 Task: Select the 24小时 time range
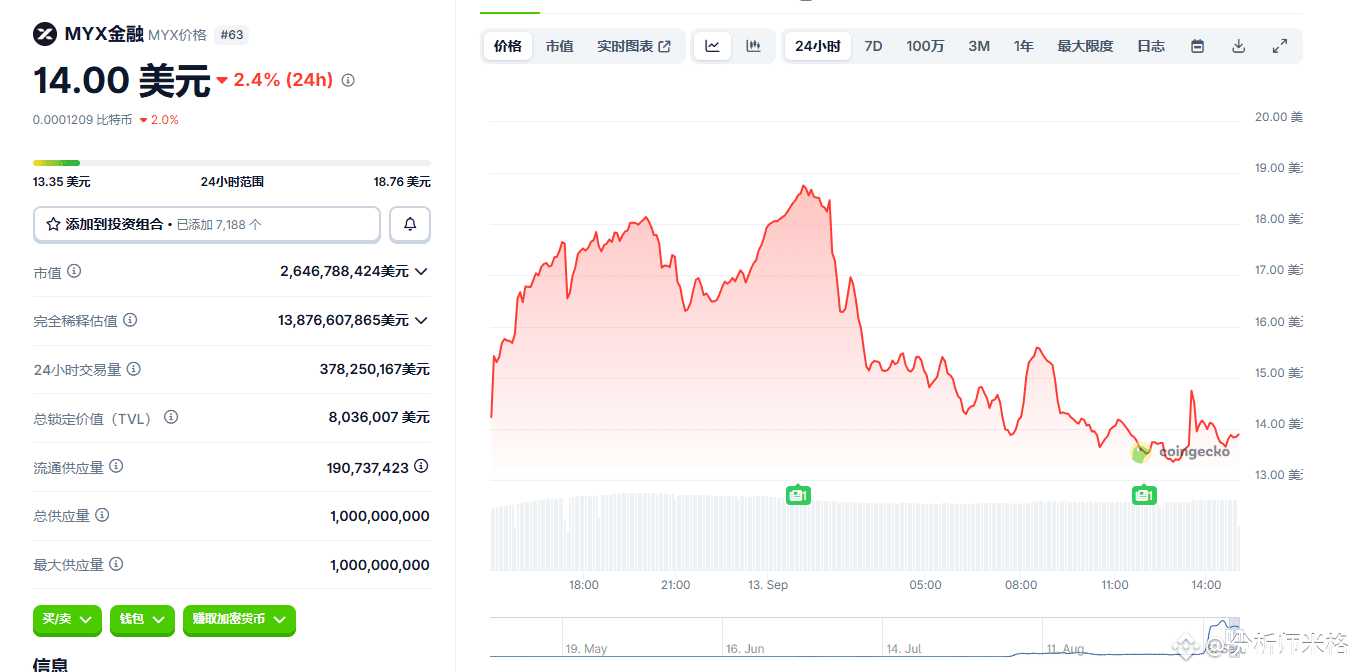[817, 46]
